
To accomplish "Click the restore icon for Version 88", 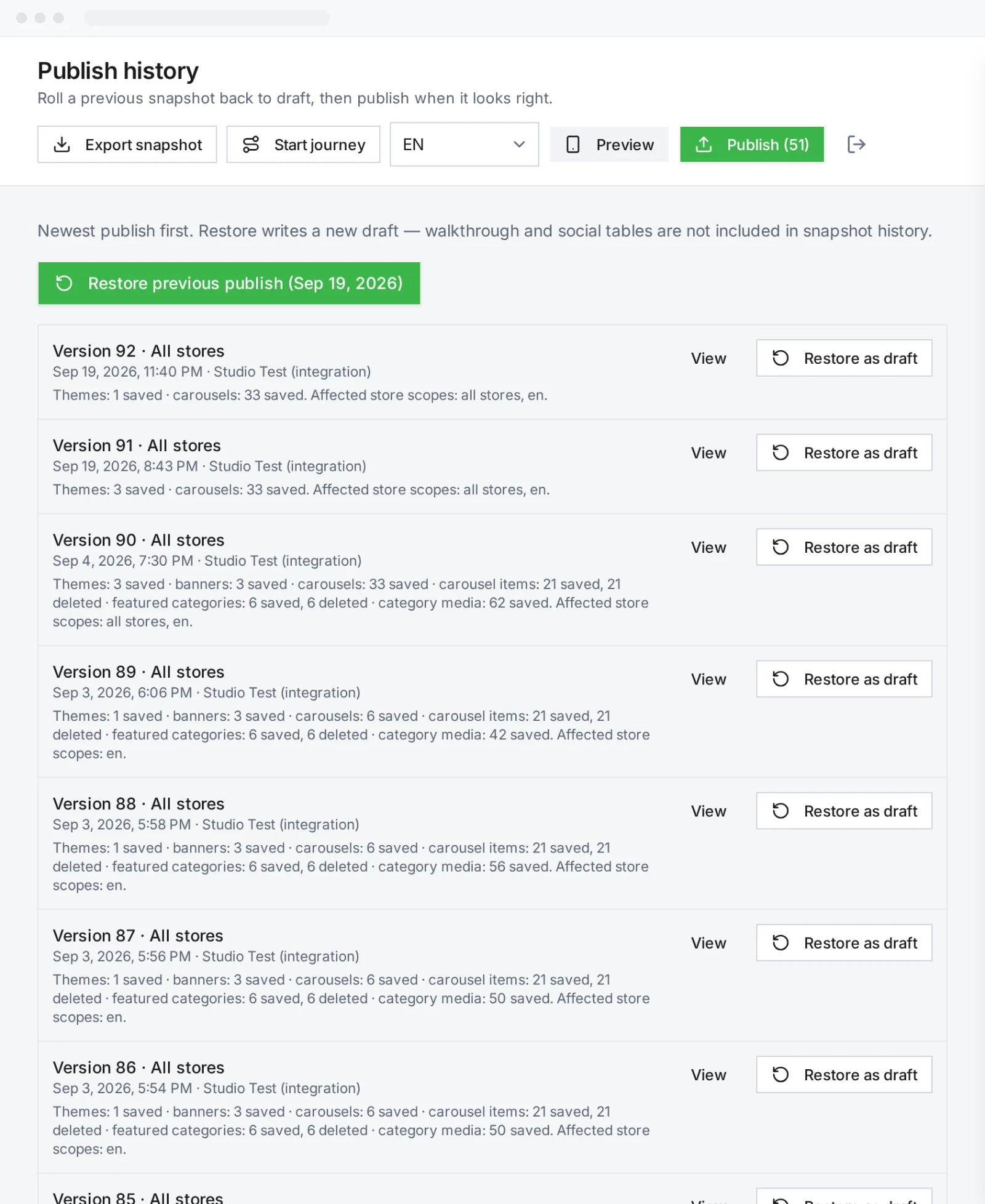I will click(x=781, y=811).
